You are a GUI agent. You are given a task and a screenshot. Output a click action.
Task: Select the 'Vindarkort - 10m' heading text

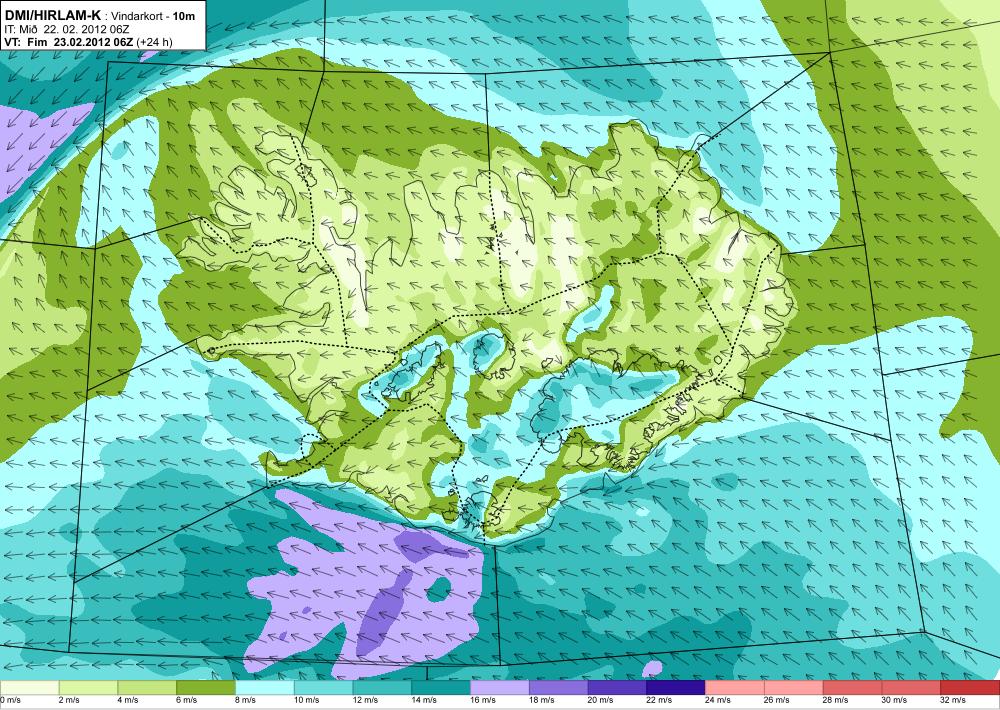[x=153, y=16]
